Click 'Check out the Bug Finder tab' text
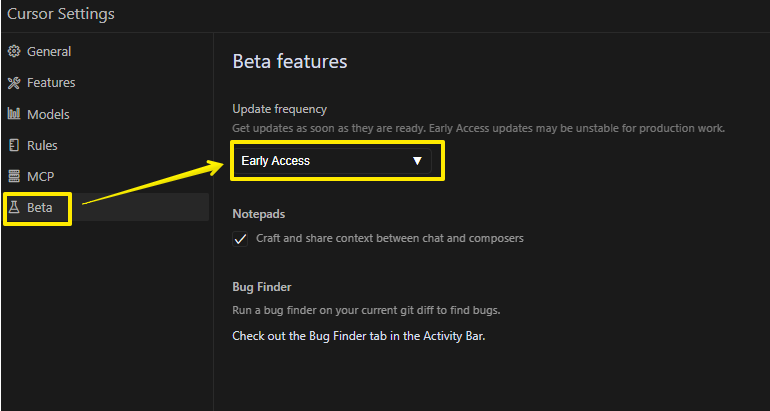Screen dimensions: 770x411 [x=359, y=336]
